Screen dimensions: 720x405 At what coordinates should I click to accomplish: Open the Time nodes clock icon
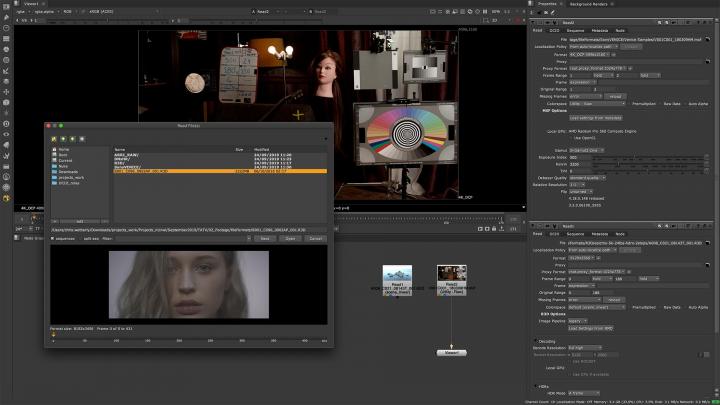pos(6,28)
